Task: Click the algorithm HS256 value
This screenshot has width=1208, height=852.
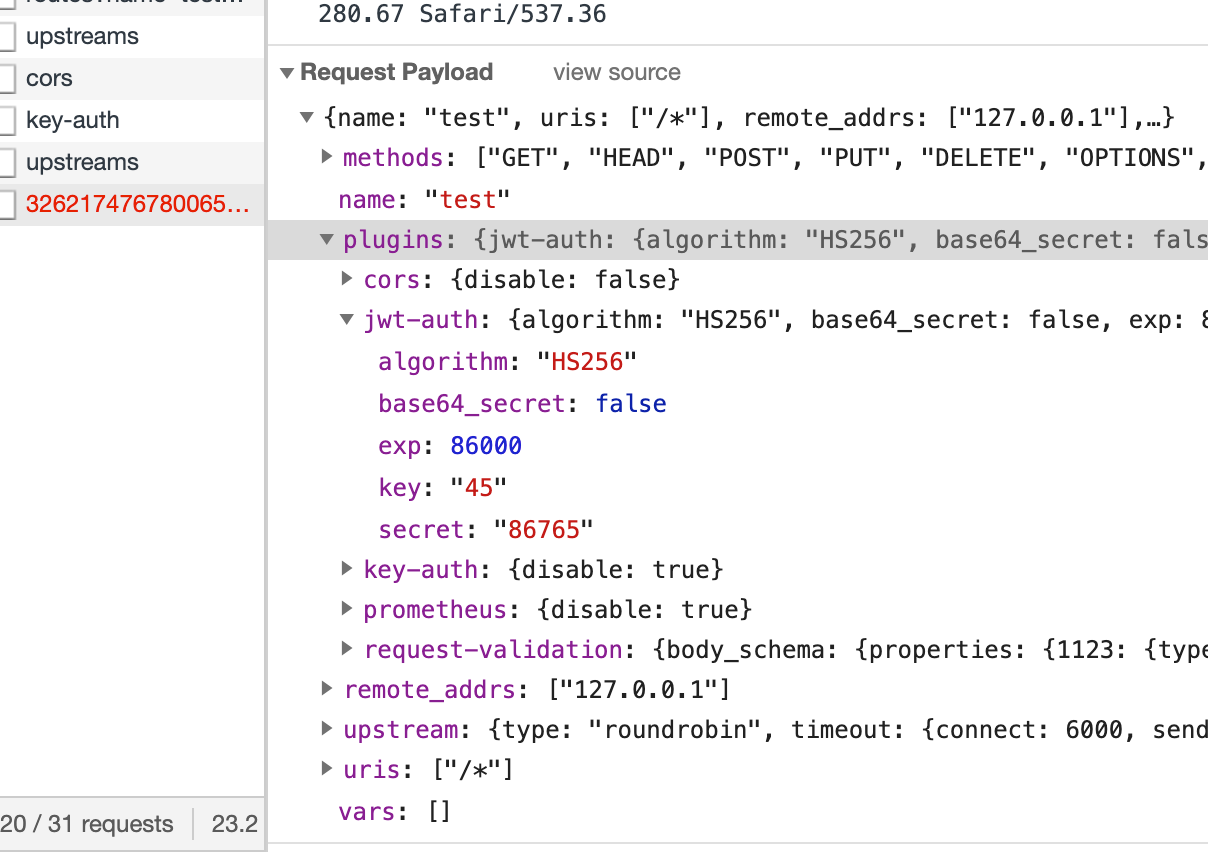Action: pos(590,361)
